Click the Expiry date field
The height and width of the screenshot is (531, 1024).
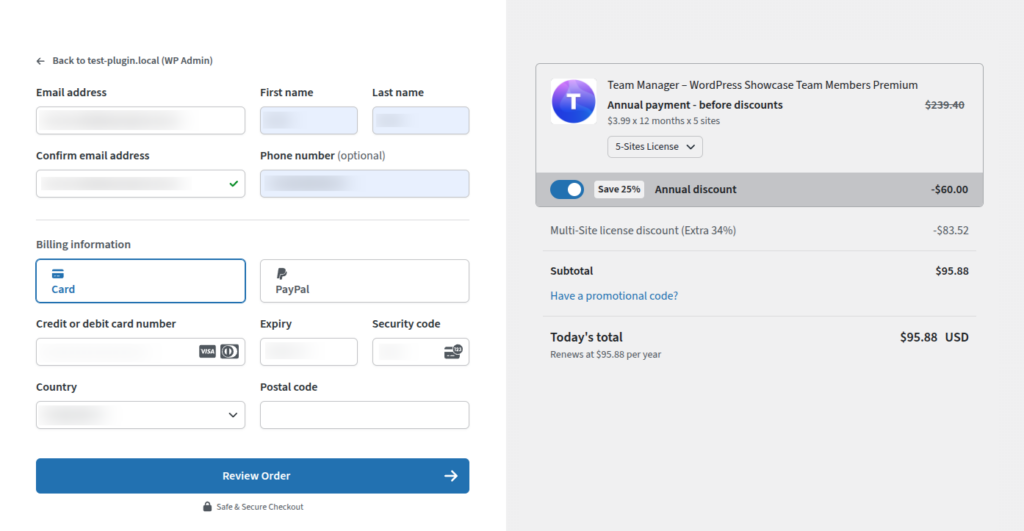pyautogui.click(x=308, y=352)
